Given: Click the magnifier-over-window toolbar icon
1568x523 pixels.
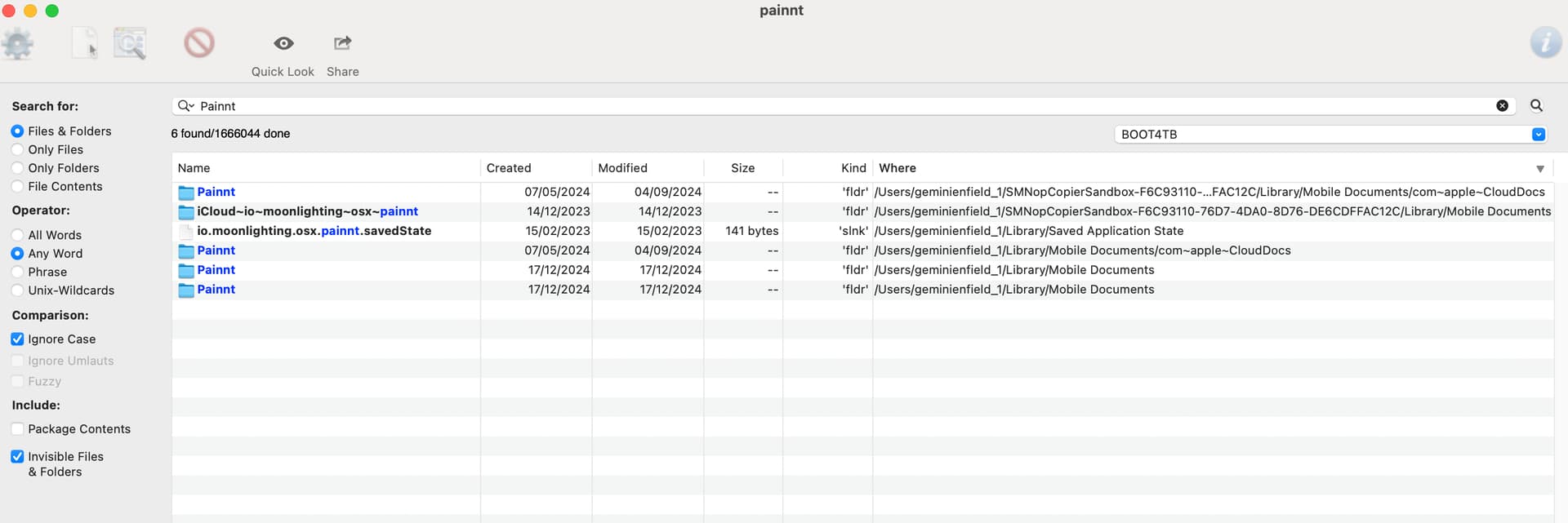Looking at the screenshot, I should point(130,43).
